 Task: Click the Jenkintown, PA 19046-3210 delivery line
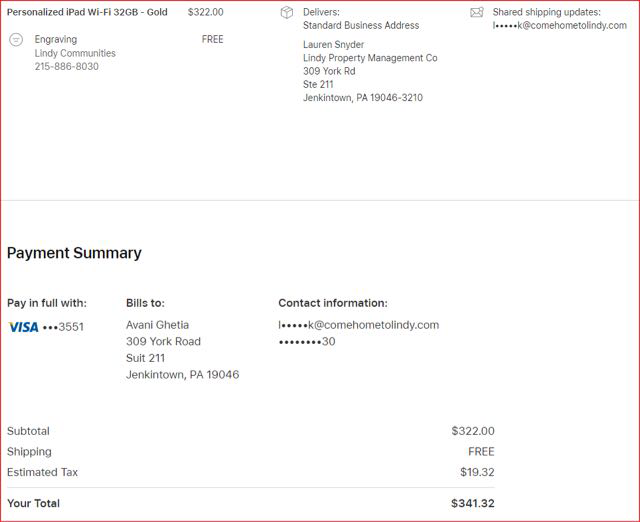point(363,98)
